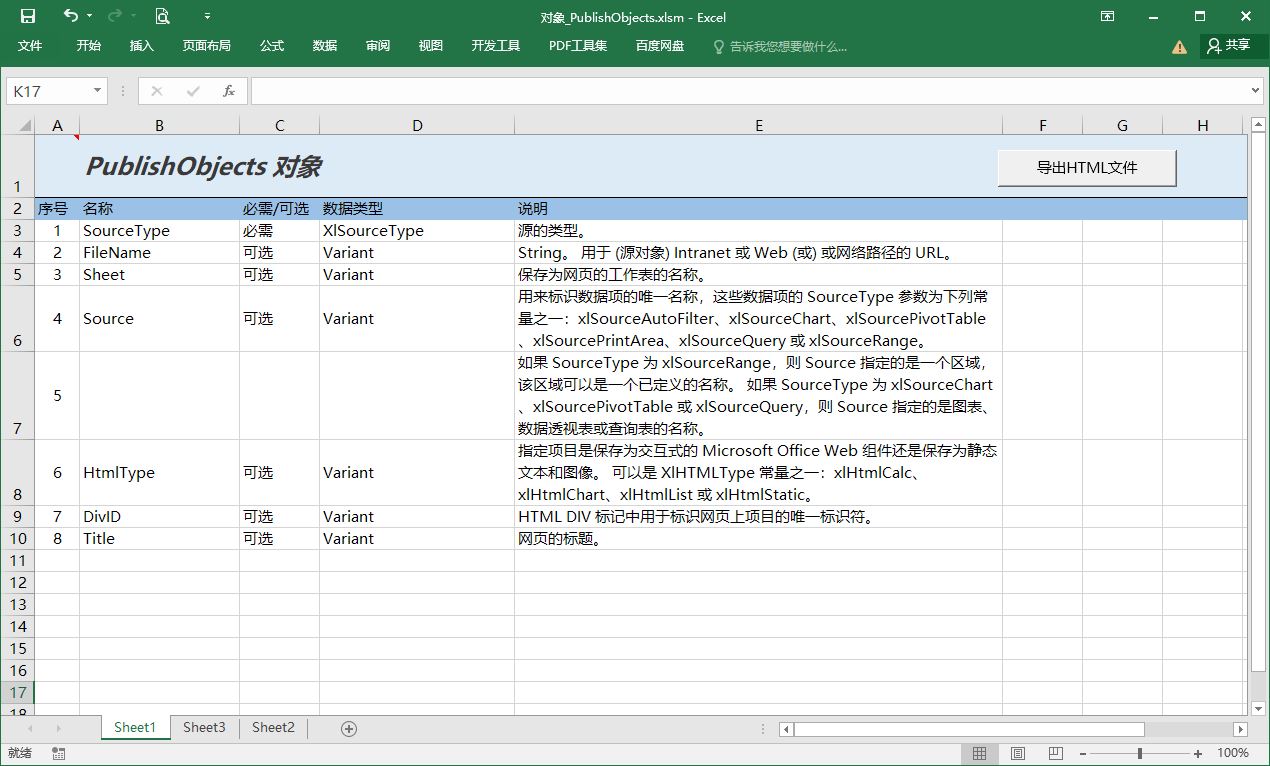Click the 导出HTML文件 button
1270x766 pixels.
pyautogui.click(x=1086, y=168)
